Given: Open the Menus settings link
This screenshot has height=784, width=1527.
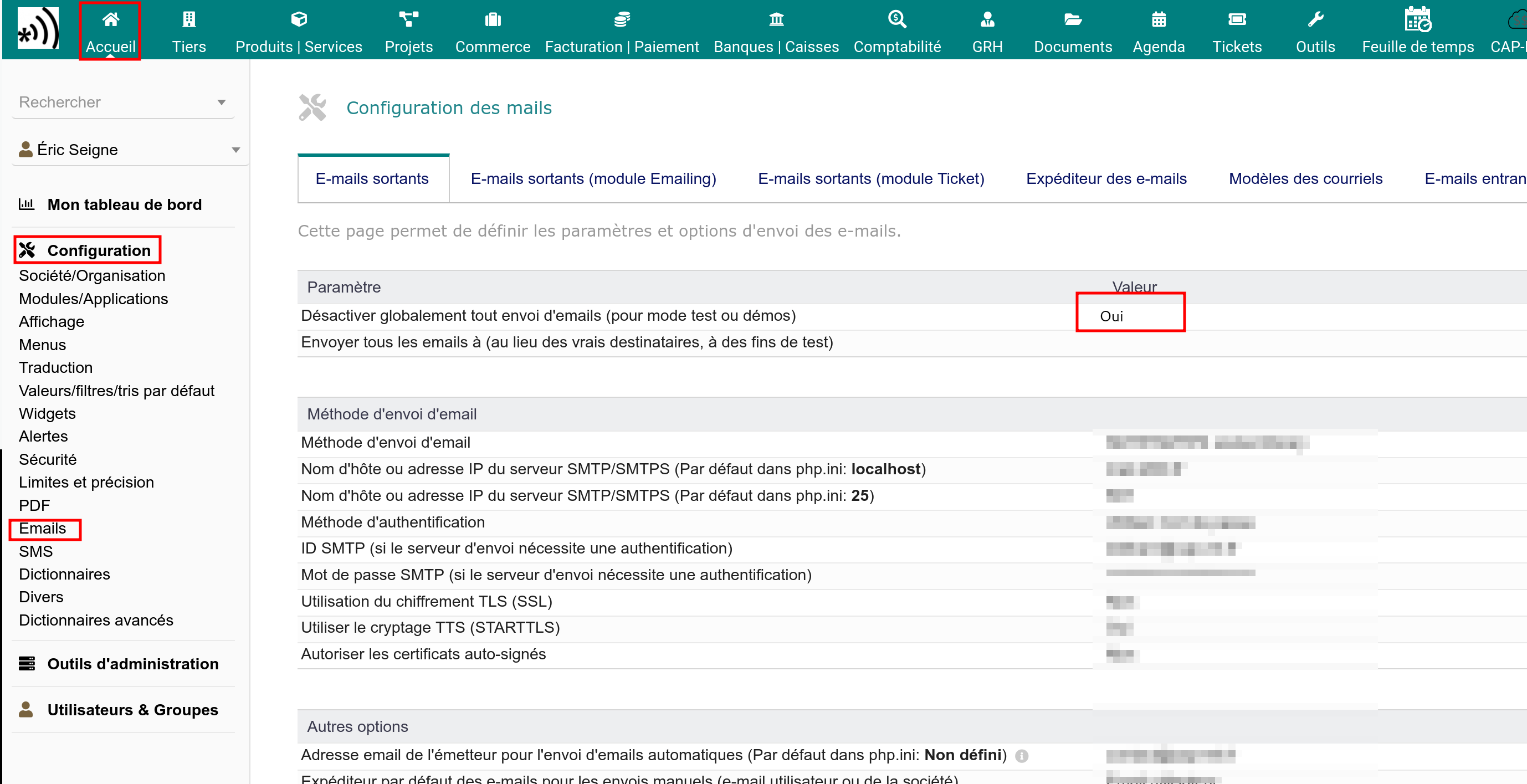Looking at the screenshot, I should coord(42,345).
